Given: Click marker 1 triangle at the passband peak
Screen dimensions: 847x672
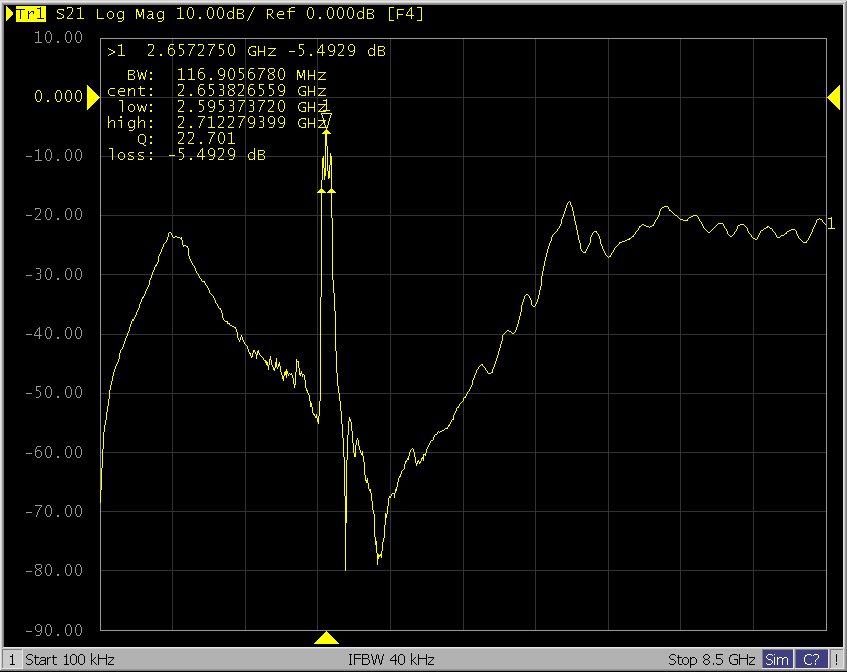Looking at the screenshot, I should pyautogui.click(x=326, y=120).
